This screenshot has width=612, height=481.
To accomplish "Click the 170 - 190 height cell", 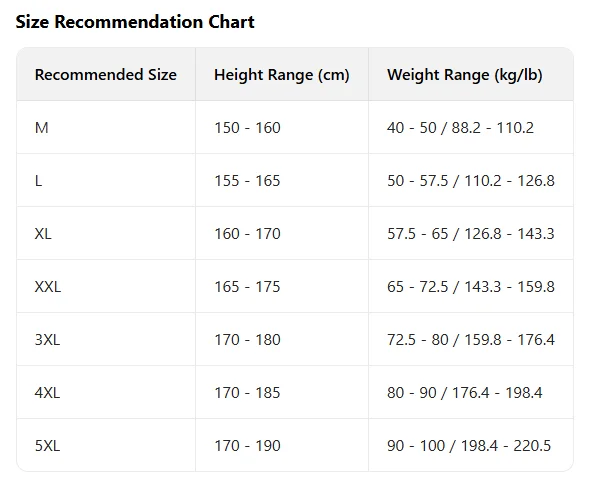I will click(247, 446).
